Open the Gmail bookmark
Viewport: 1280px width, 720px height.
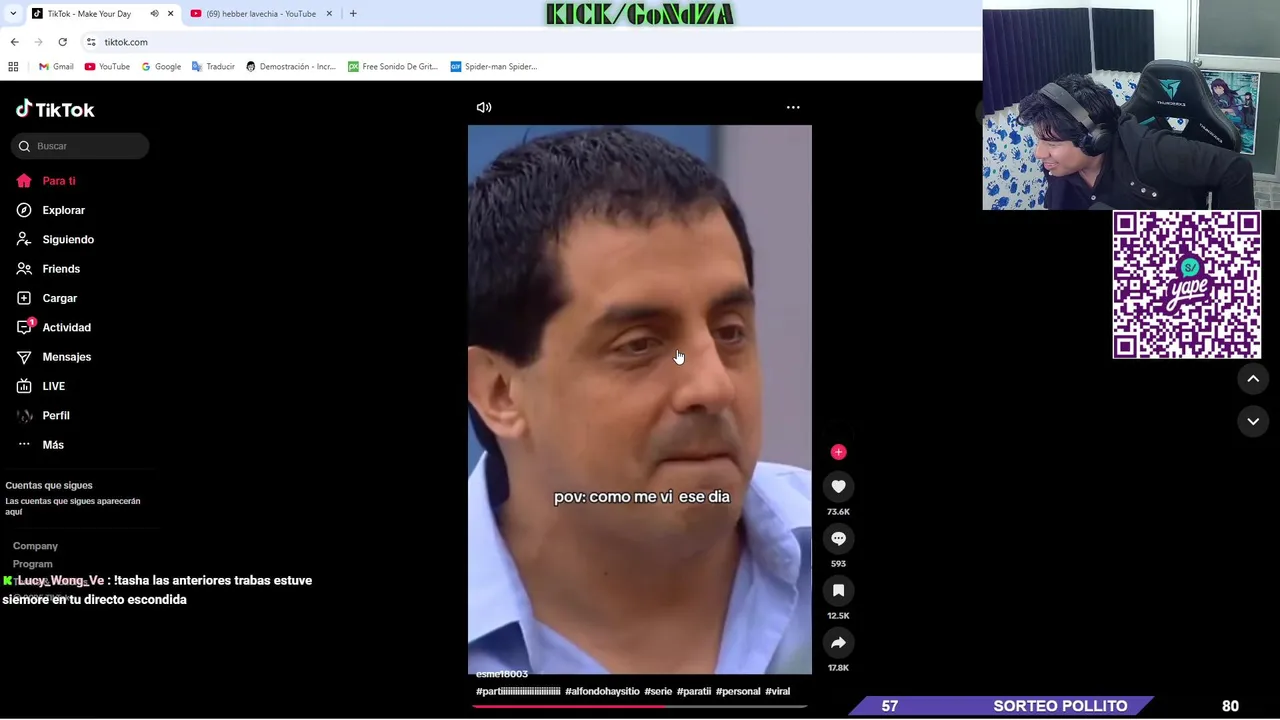coord(56,67)
